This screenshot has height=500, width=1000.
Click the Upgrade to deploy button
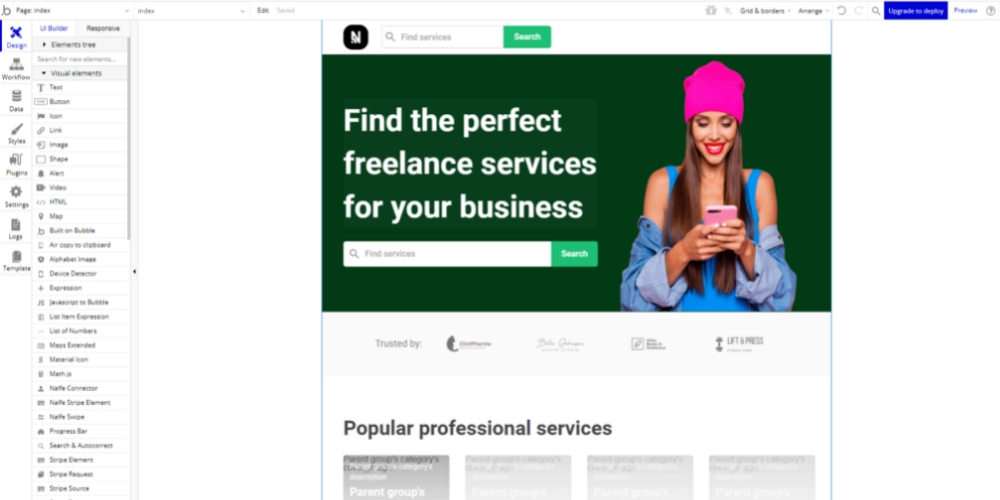coord(915,11)
